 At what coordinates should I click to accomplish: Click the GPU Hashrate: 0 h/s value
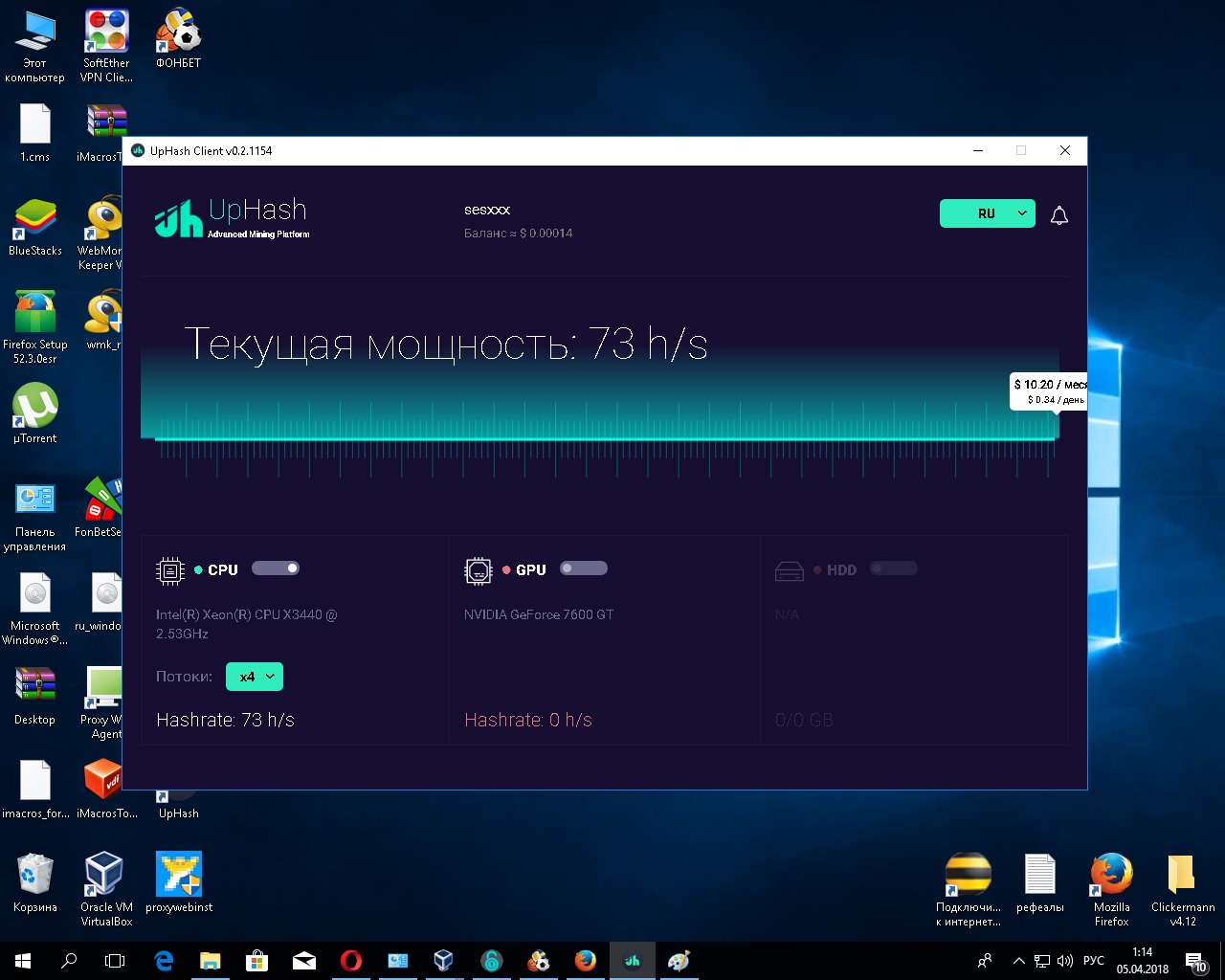click(x=528, y=720)
